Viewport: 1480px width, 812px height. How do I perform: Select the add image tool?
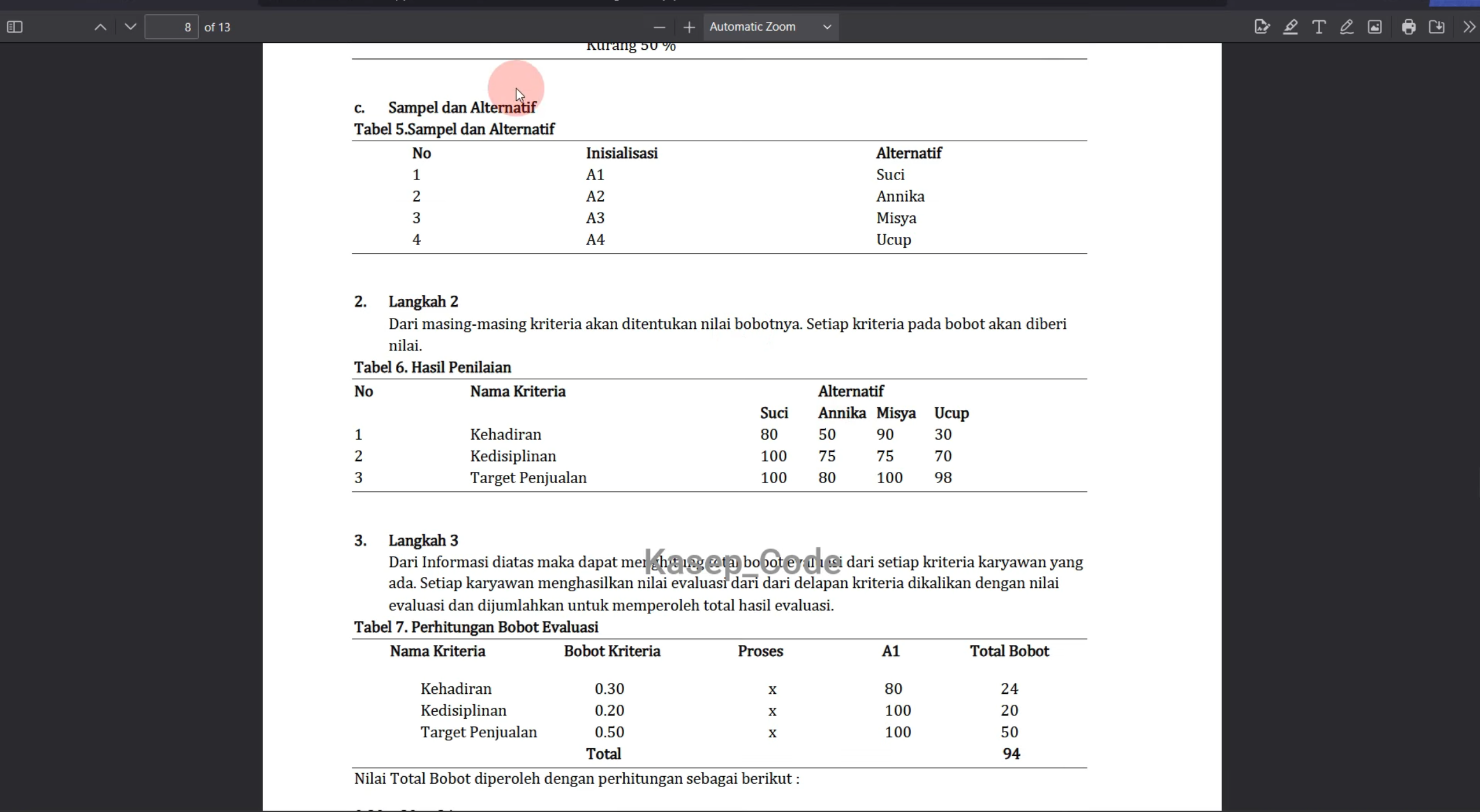tap(1375, 27)
